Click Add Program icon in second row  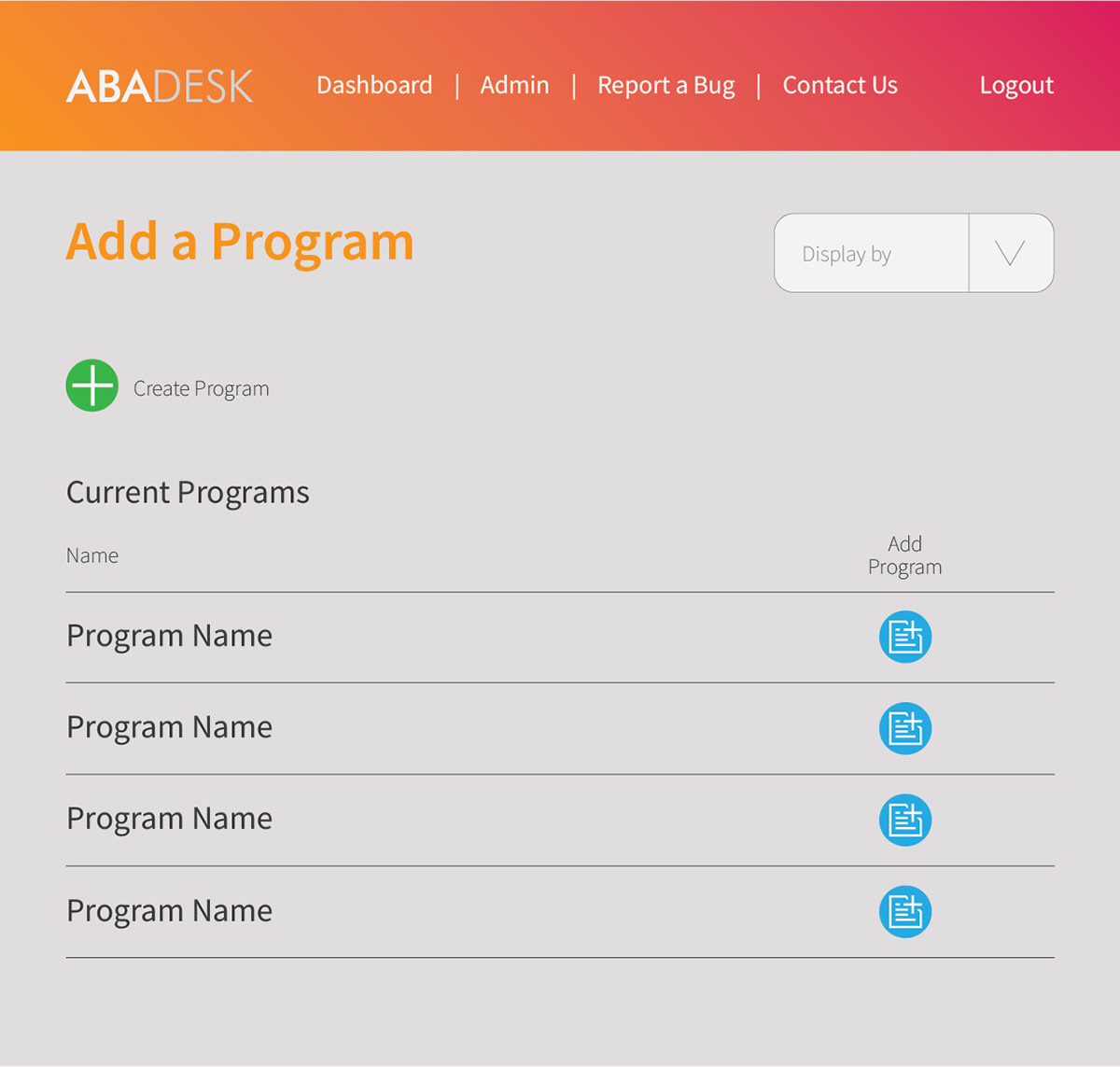coord(905,728)
